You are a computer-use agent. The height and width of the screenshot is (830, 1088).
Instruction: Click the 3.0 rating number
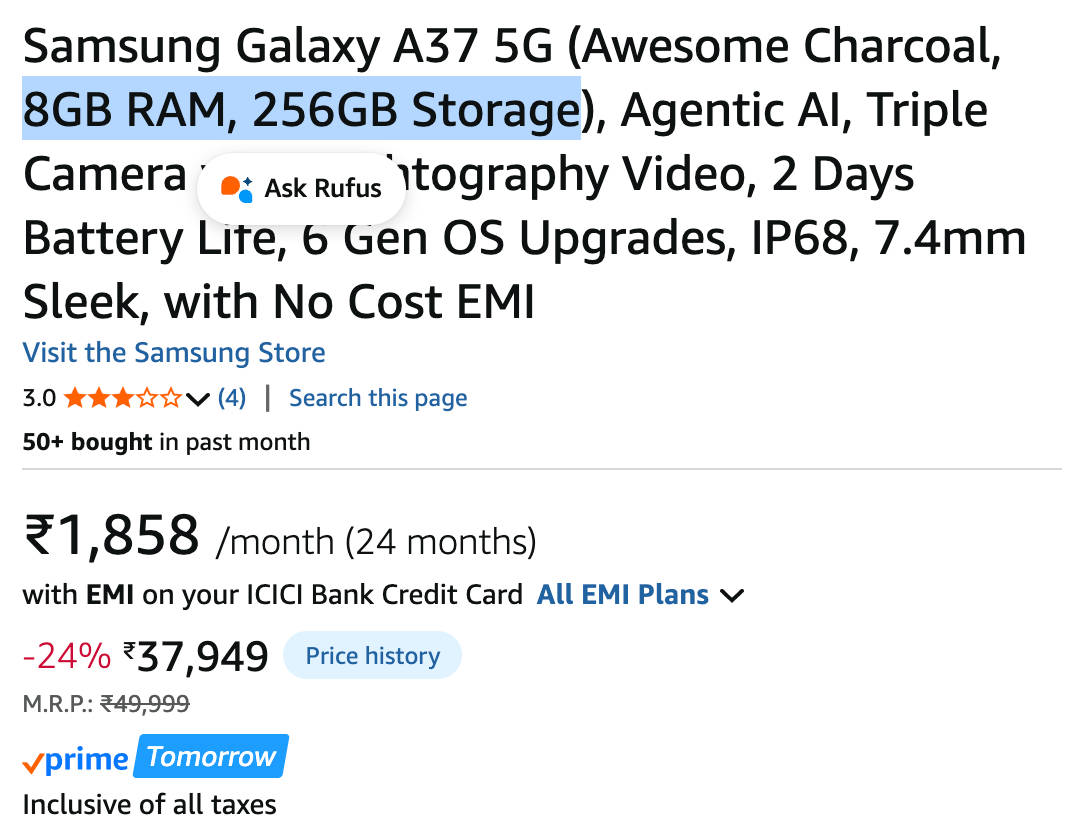[39, 398]
